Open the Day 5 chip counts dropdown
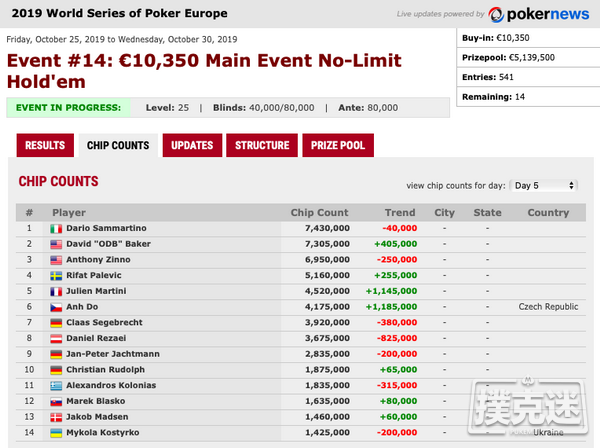Screen dimensions: 600x448 (544, 185)
